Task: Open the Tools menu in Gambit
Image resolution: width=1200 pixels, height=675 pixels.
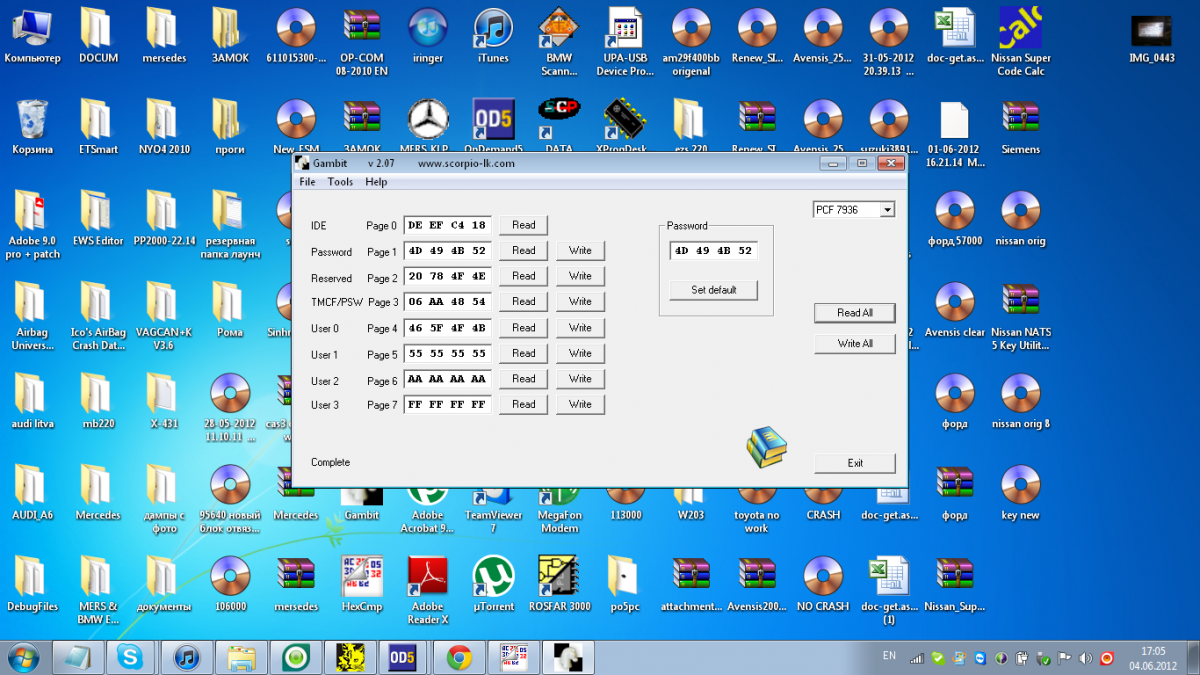Action: click(340, 182)
